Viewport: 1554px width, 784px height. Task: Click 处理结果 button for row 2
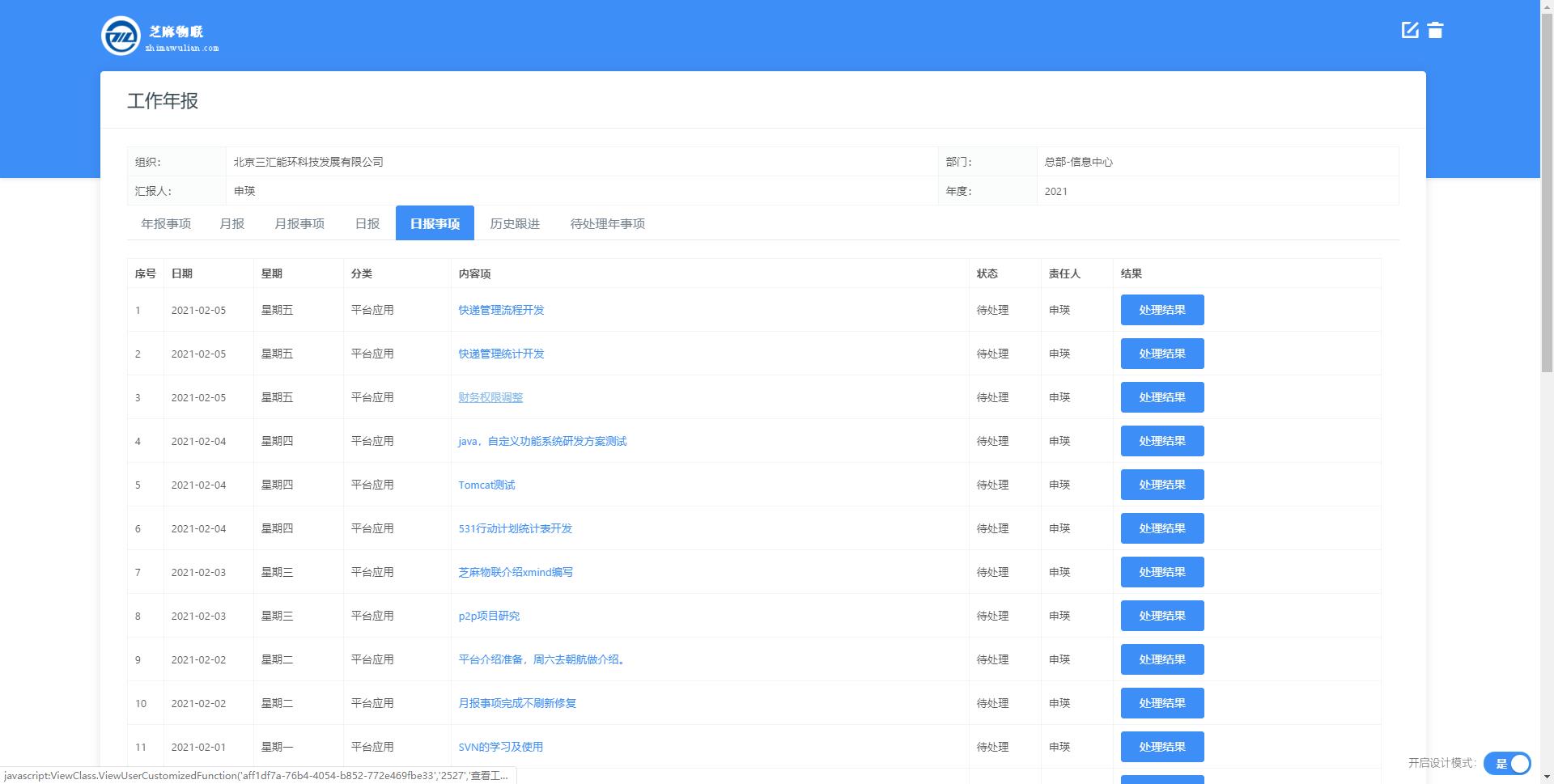tap(1162, 354)
